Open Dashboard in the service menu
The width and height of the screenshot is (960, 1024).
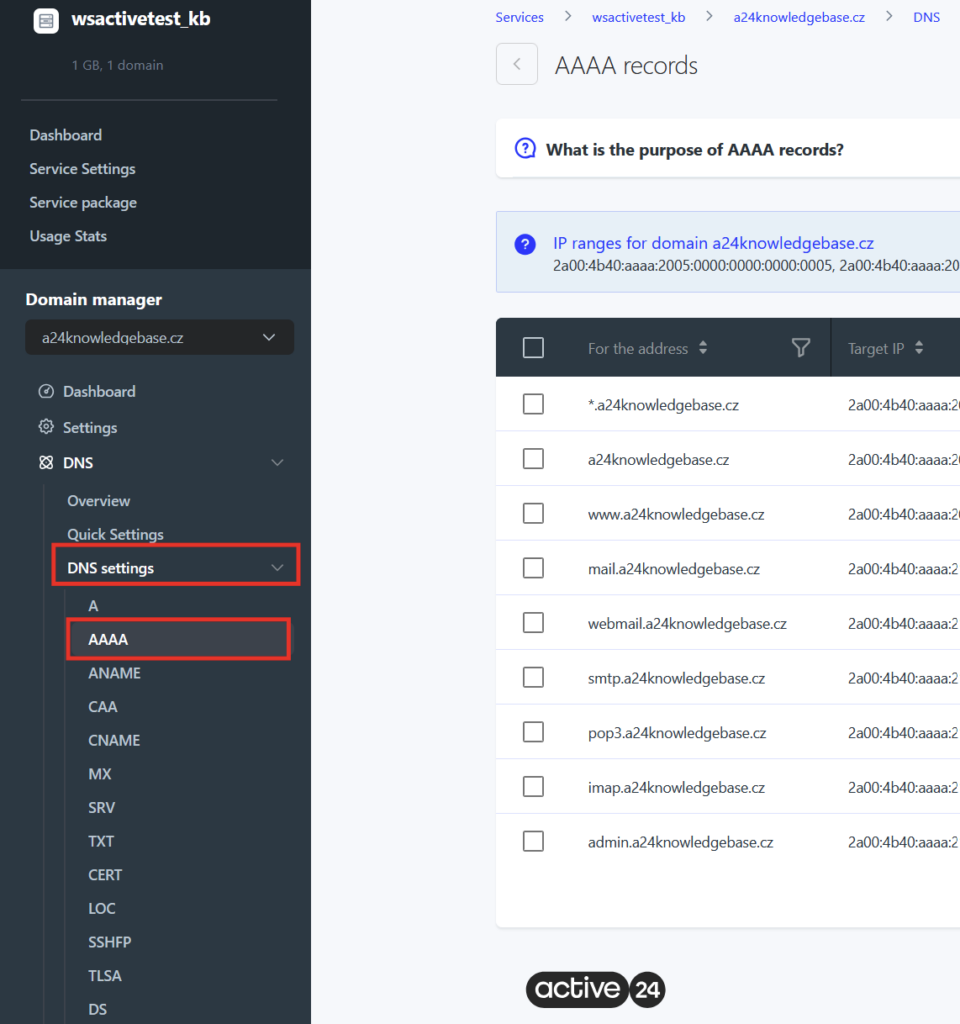65,135
